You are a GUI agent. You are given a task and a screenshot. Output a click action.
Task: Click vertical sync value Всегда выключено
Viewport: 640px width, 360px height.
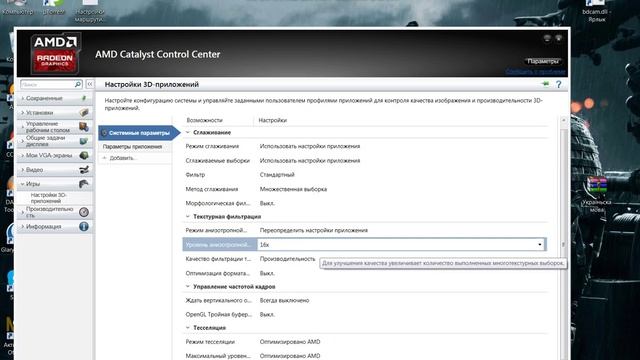pyautogui.click(x=284, y=300)
